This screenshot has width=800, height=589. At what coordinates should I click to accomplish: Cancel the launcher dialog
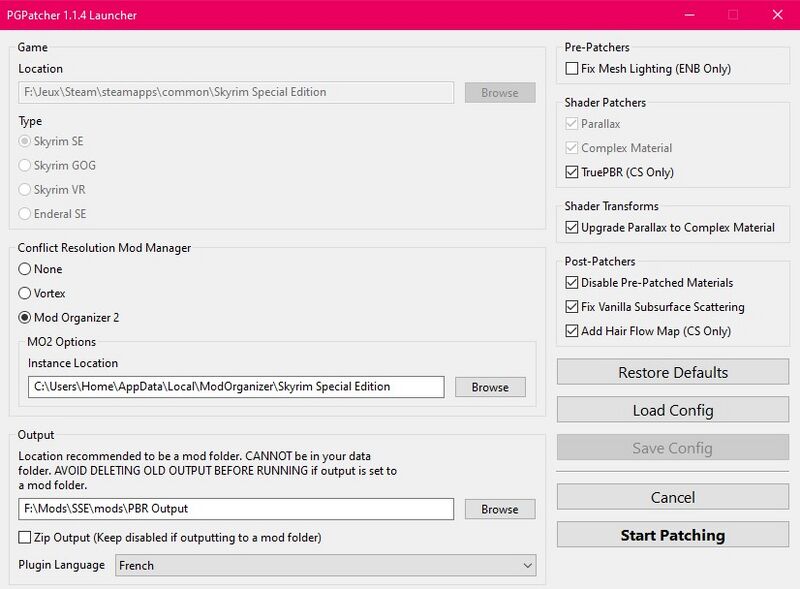672,497
